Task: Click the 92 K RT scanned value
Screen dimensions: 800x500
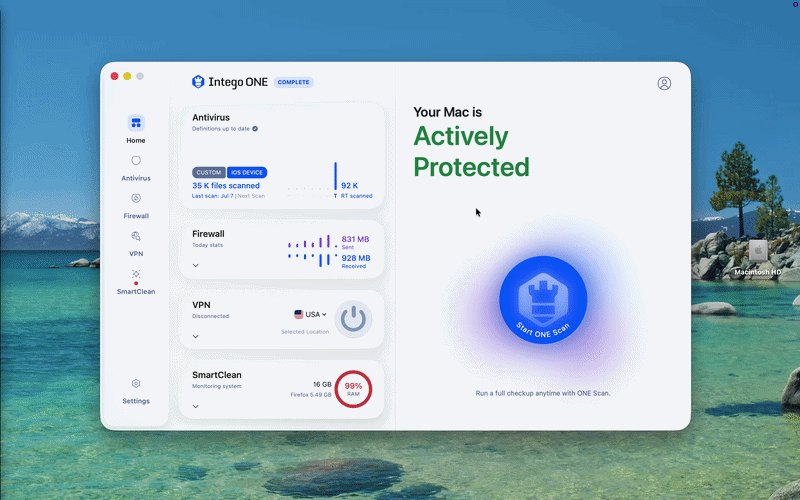Action: point(349,186)
